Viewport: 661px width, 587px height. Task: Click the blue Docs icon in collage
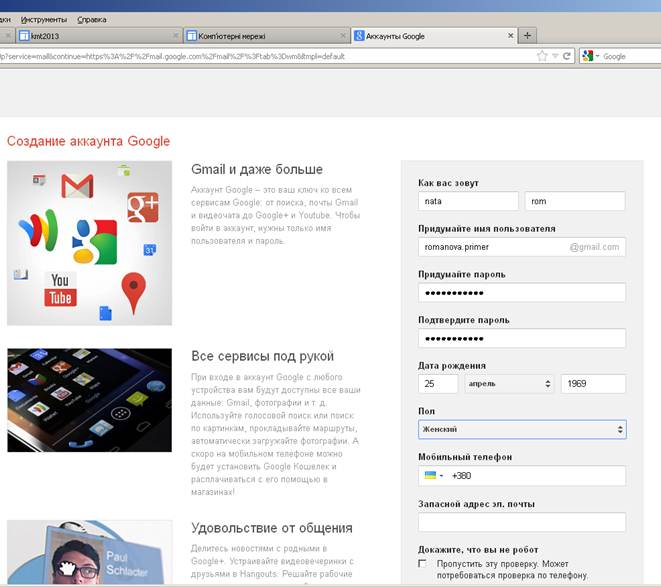click(x=105, y=313)
